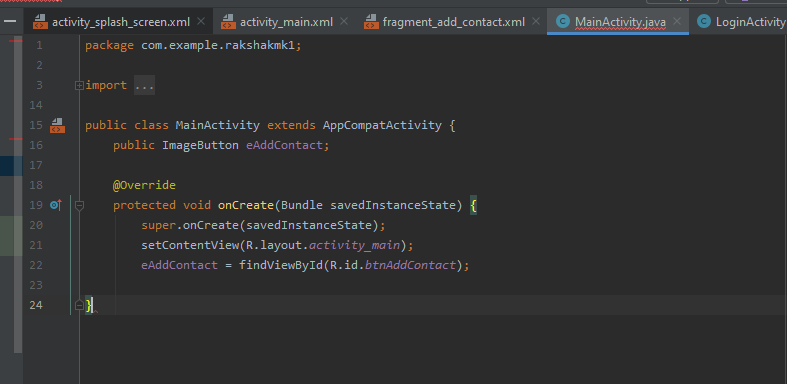The image size is (787, 384).
Task: Close fragment_add_contact.xml tab
Action: point(536,22)
